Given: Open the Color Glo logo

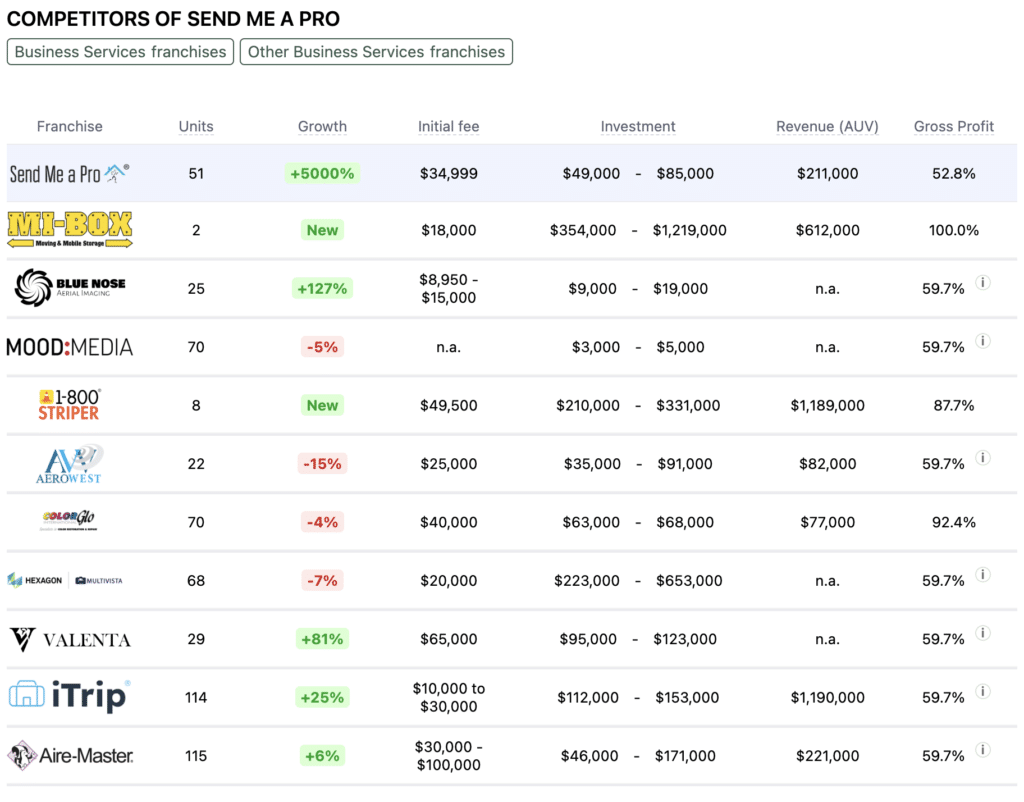Looking at the screenshot, I should (x=69, y=521).
